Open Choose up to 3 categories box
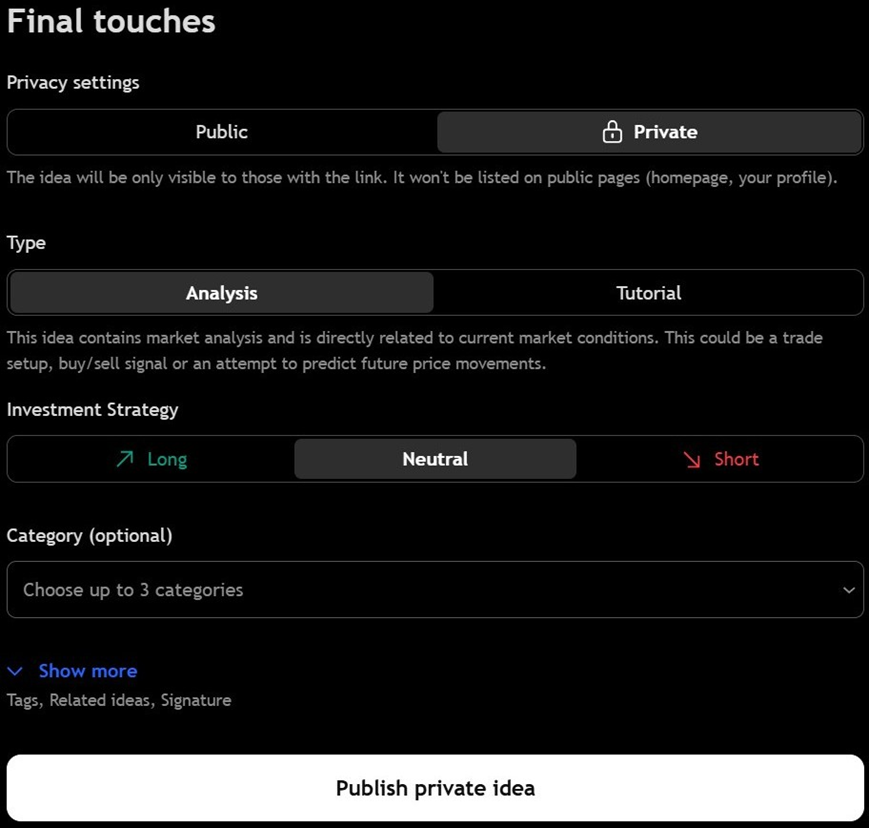Viewport: 869px width, 828px height. click(x=435, y=590)
